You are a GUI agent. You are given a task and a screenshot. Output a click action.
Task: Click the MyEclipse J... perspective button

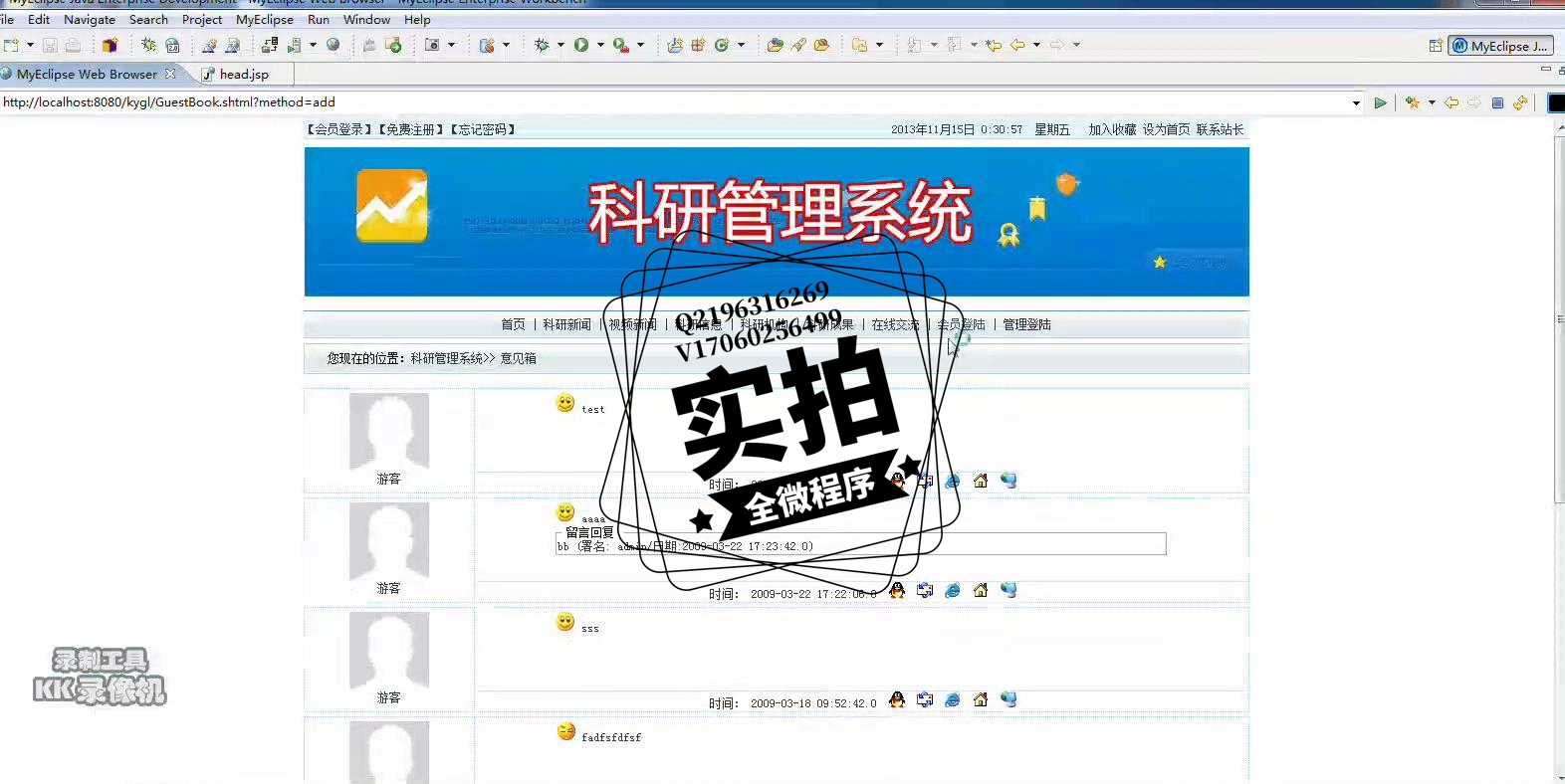click(1500, 46)
